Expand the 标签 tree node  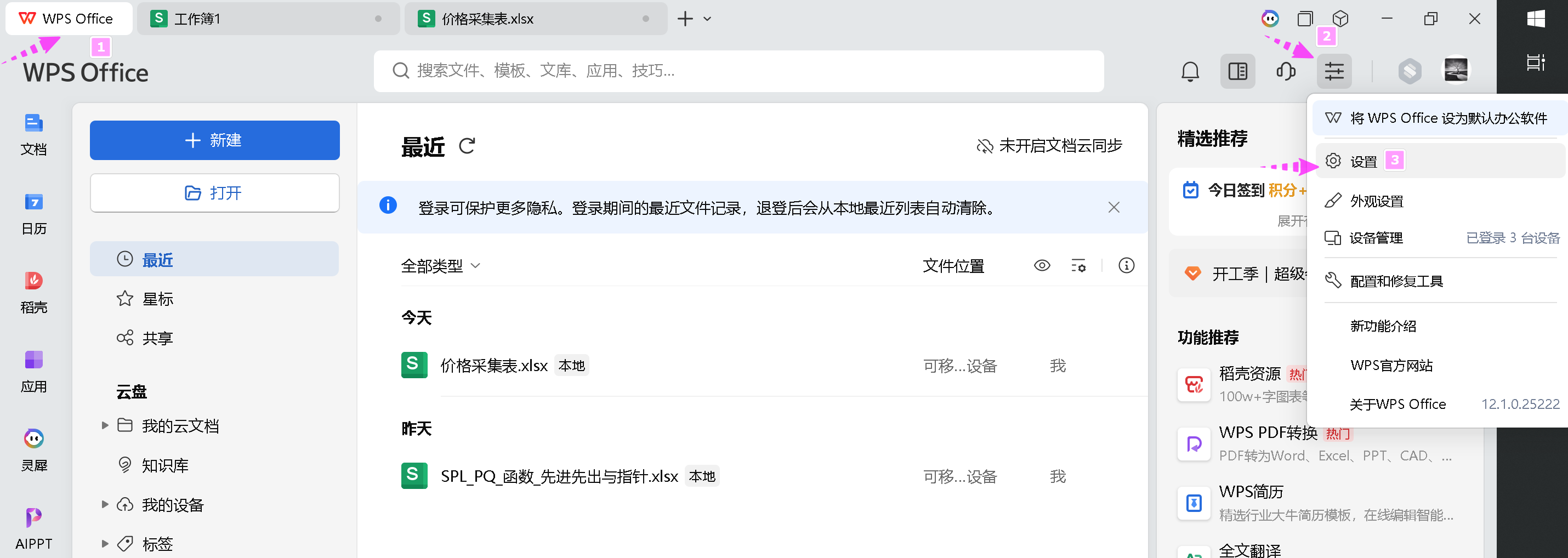point(105,543)
